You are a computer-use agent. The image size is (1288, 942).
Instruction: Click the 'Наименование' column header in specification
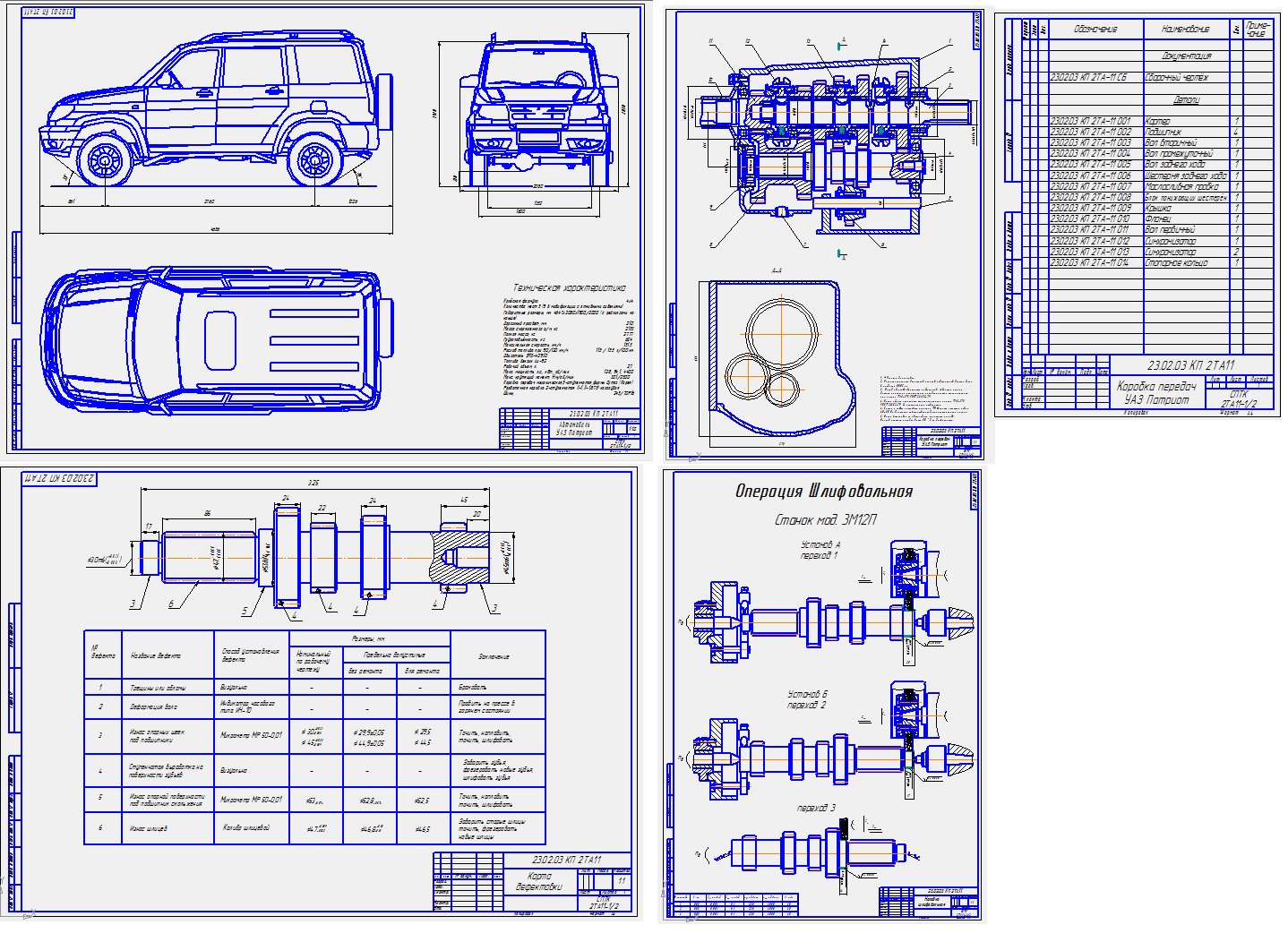(x=1185, y=30)
